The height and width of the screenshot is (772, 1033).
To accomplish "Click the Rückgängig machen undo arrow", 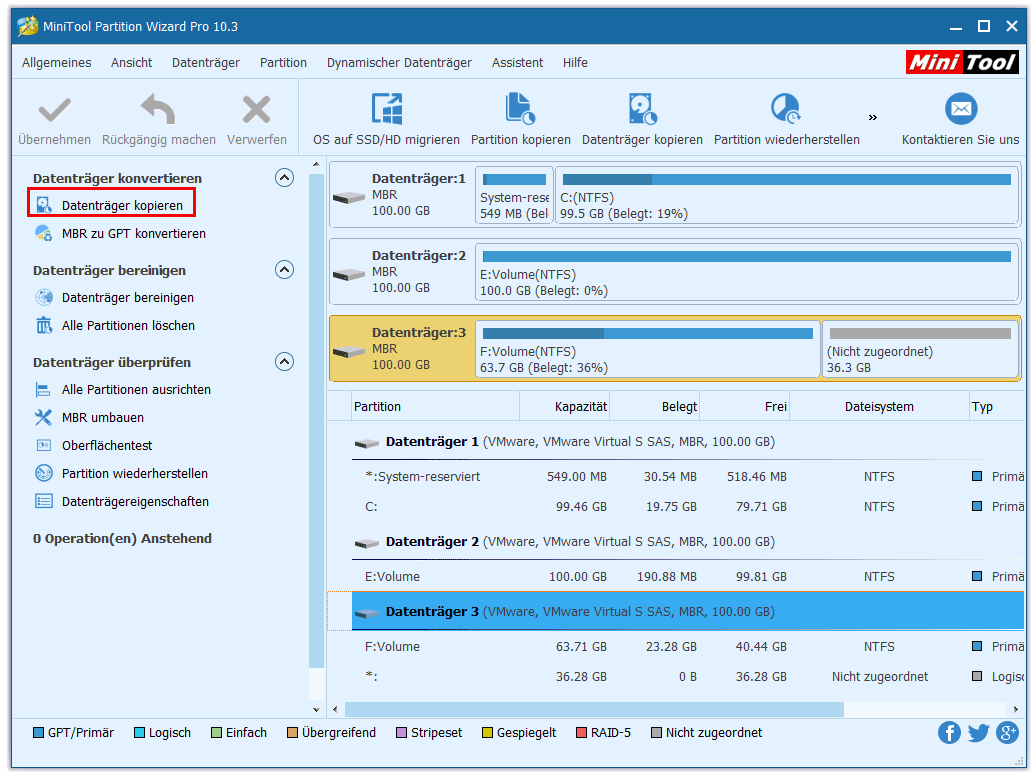I will pos(158,109).
